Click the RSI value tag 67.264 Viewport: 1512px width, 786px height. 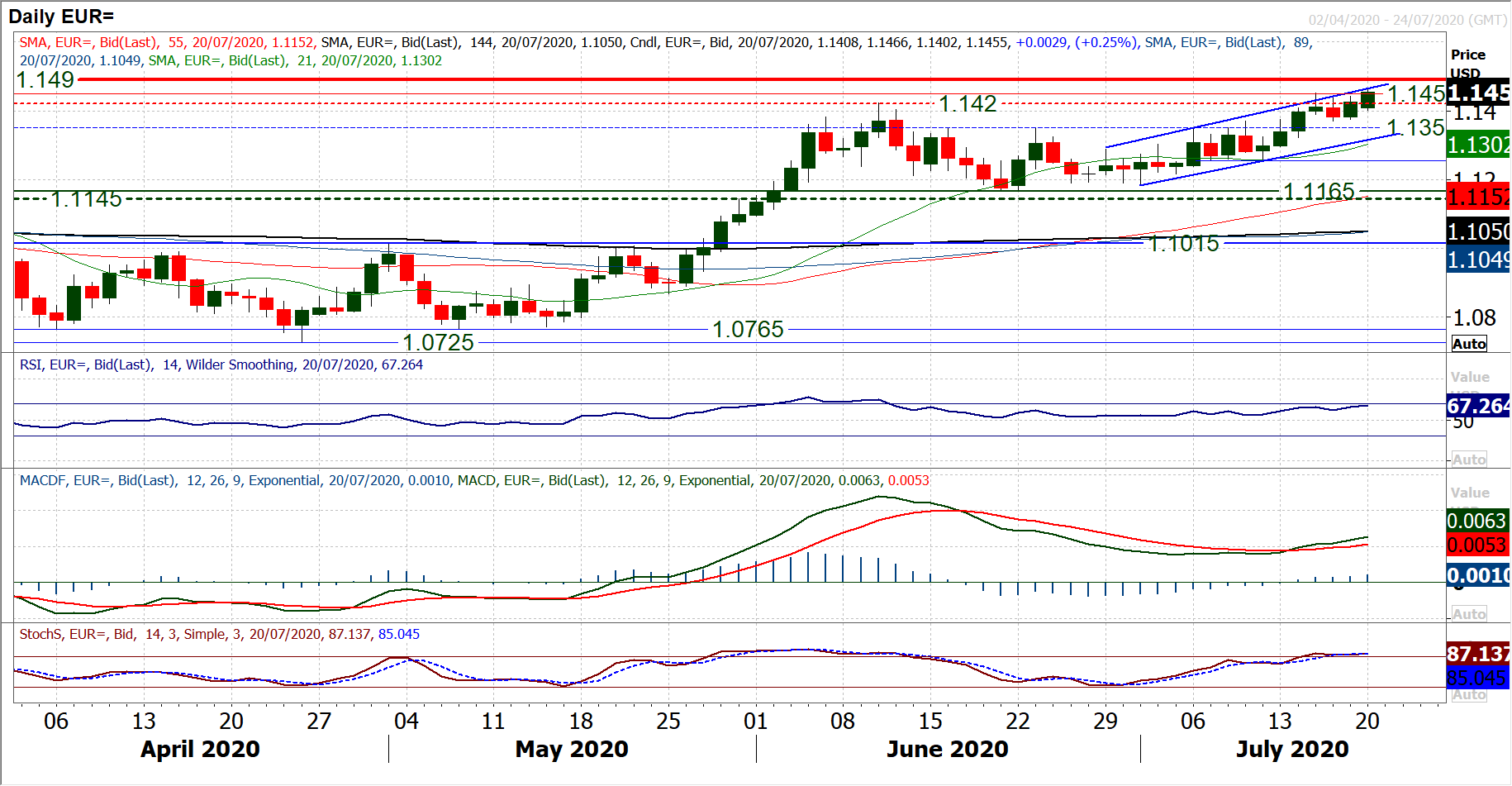coord(1477,406)
